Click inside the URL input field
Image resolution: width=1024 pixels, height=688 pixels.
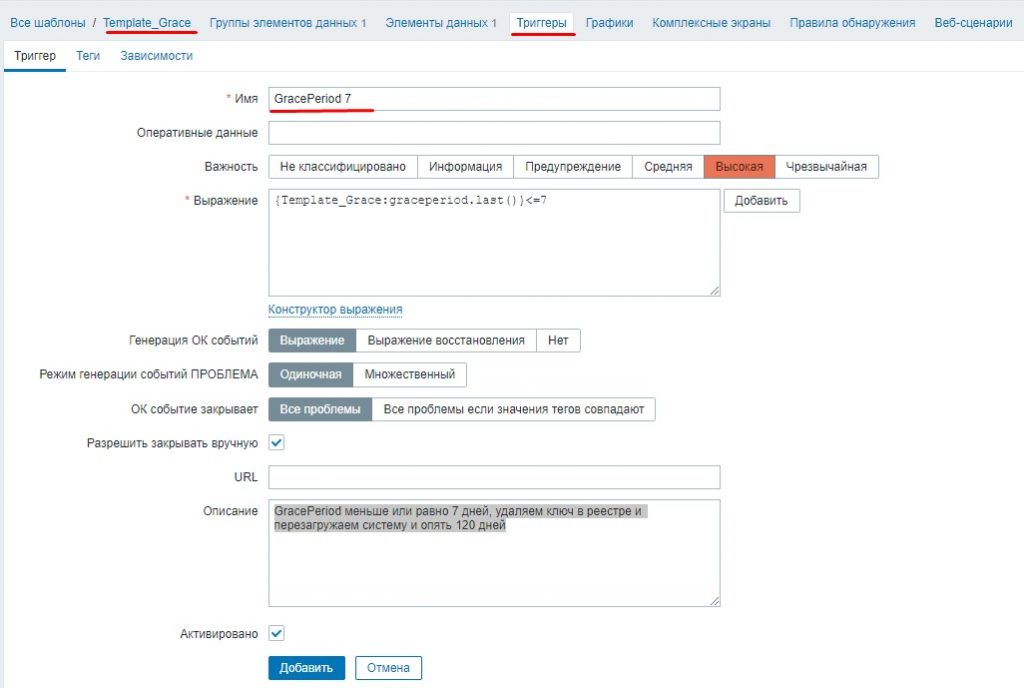click(x=494, y=477)
